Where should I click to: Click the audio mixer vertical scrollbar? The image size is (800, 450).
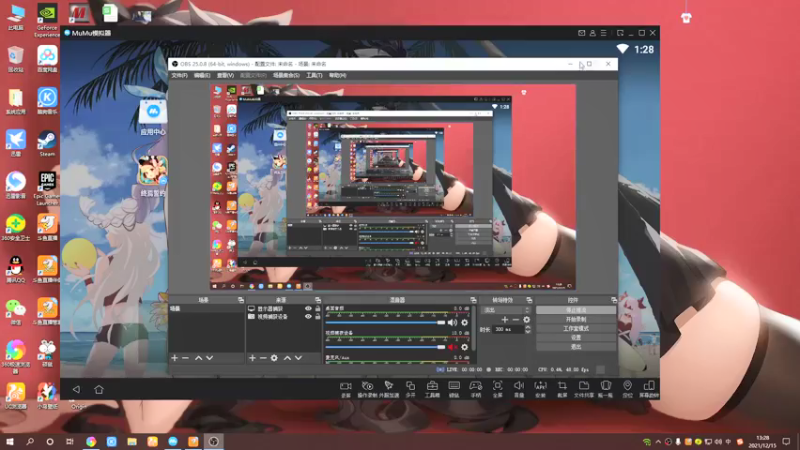click(x=474, y=328)
